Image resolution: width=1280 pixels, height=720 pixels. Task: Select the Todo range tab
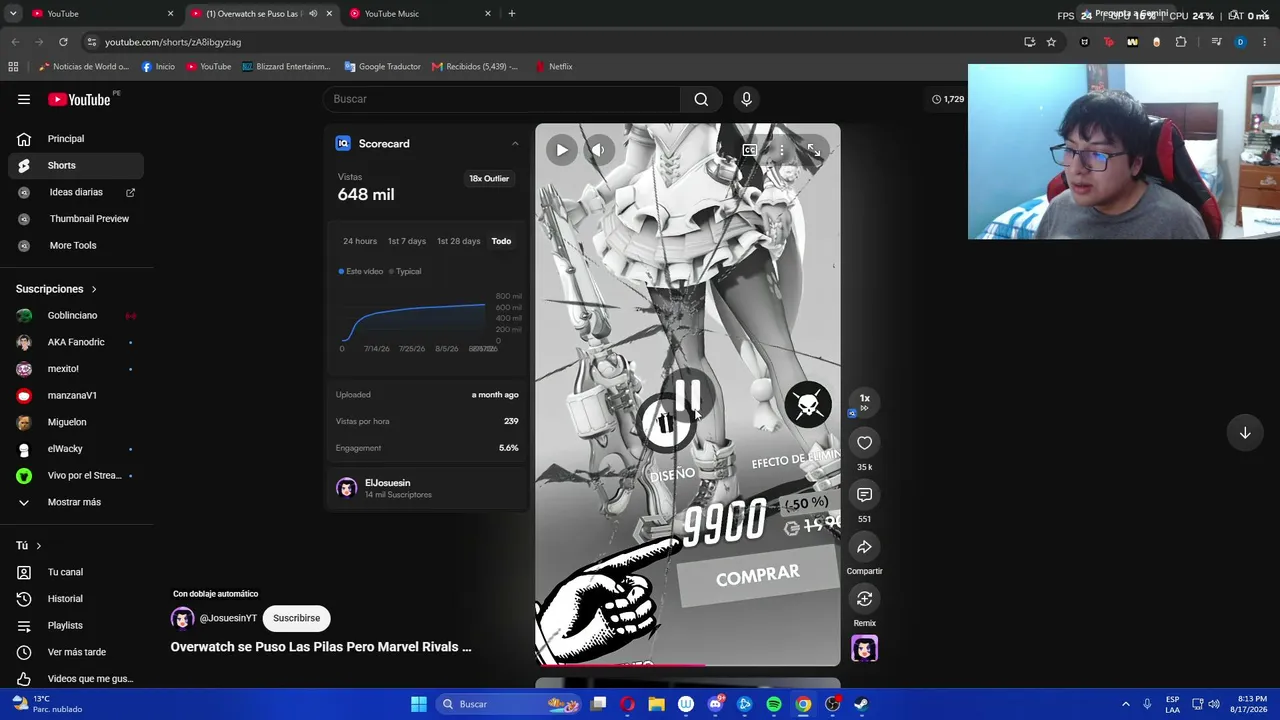pyautogui.click(x=501, y=241)
